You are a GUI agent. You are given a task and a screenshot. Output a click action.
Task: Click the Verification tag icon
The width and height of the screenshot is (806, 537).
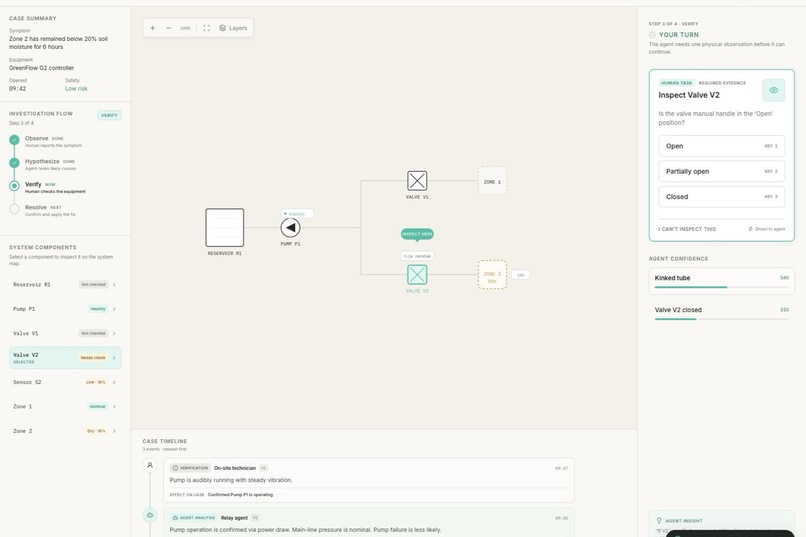pyautogui.click(x=175, y=468)
